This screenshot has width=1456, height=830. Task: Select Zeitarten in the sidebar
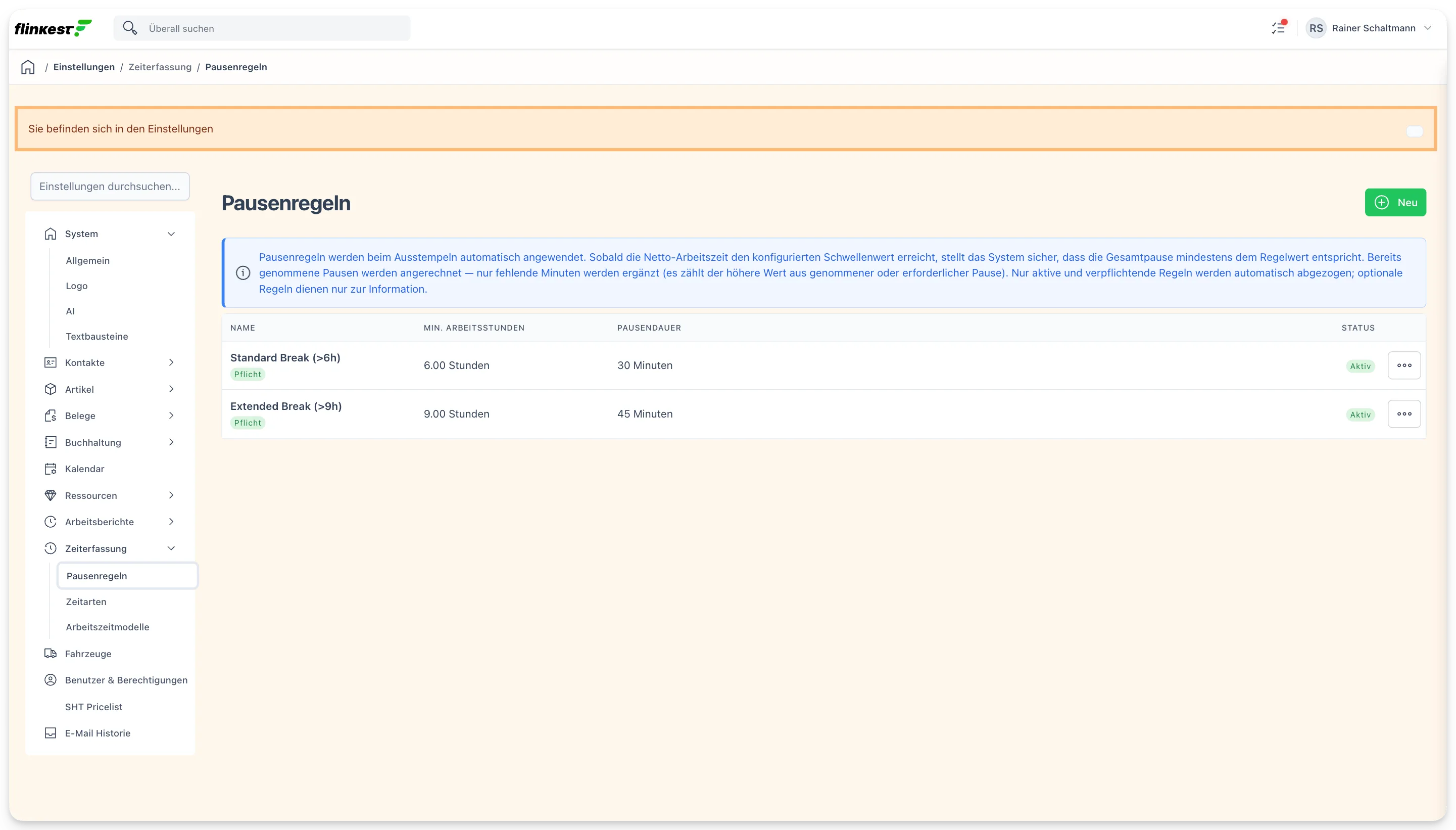[x=86, y=602]
